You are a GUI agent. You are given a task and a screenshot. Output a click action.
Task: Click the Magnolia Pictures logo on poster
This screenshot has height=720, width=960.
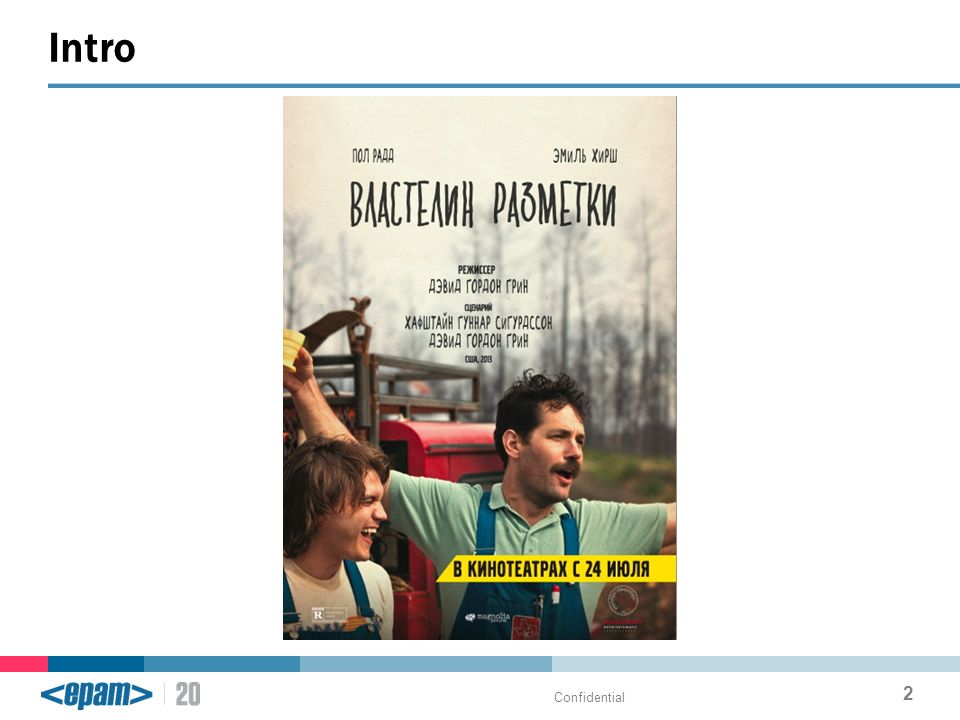coord(487,617)
